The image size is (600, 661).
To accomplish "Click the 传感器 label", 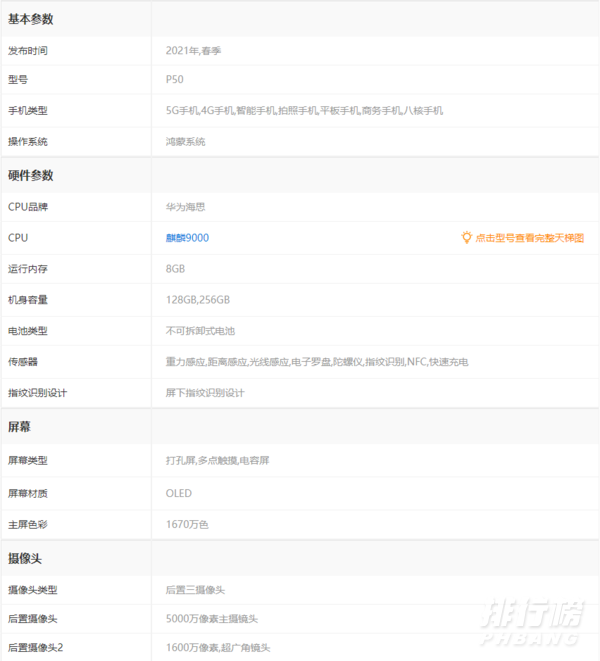I will (23, 362).
